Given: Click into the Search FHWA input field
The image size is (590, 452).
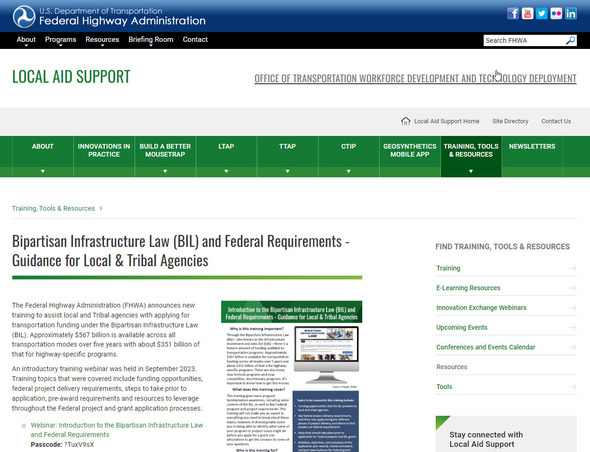Looking at the screenshot, I should pos(525,40).
